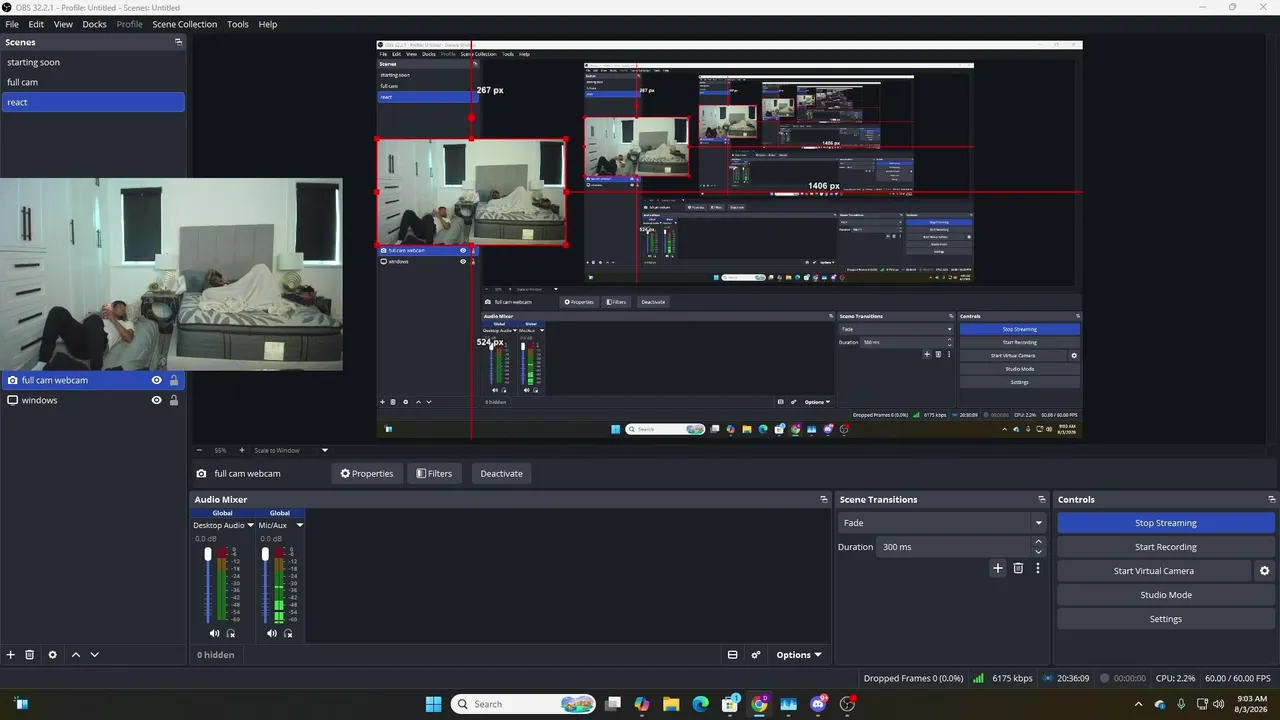Viewport: 1280px width, 720px height.
Task: Lock the full cam webcam source
Action: coord(174,380)
